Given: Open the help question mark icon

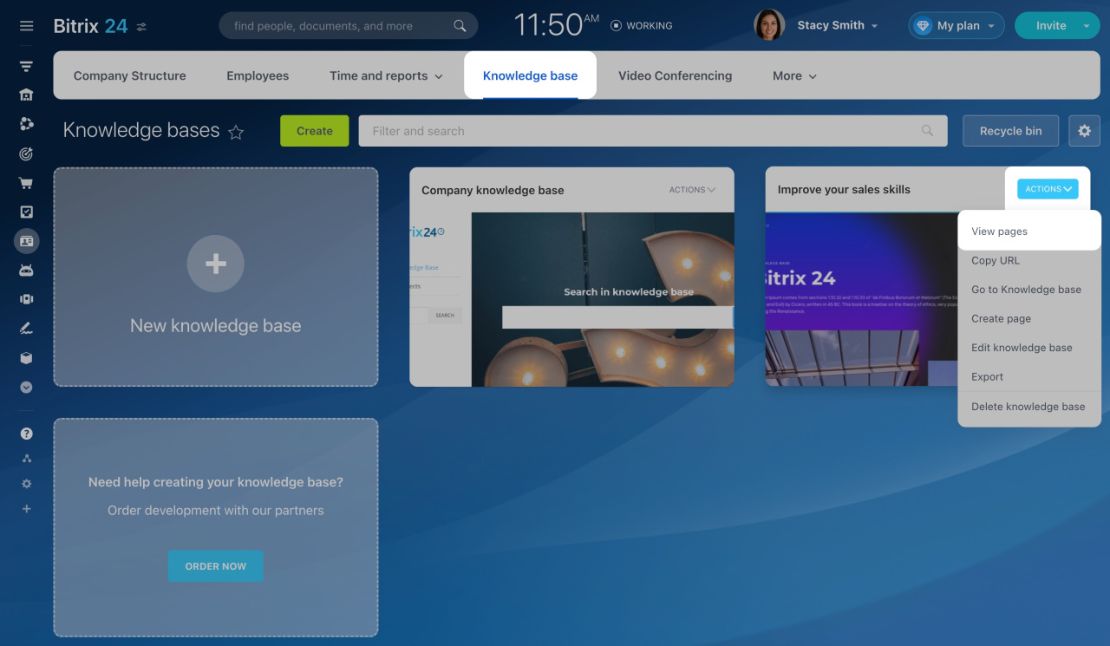Looking at the screenshot, I should (x=26, y=434).
